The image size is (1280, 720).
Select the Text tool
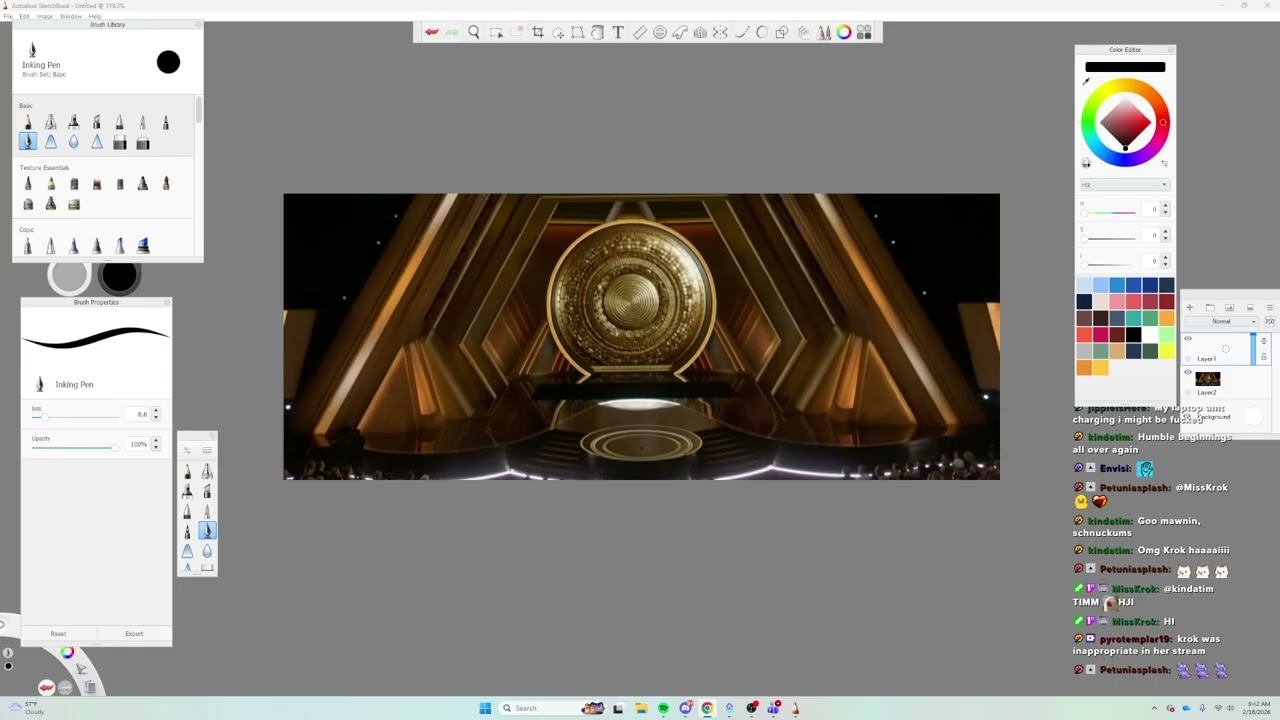click(618, 33)
